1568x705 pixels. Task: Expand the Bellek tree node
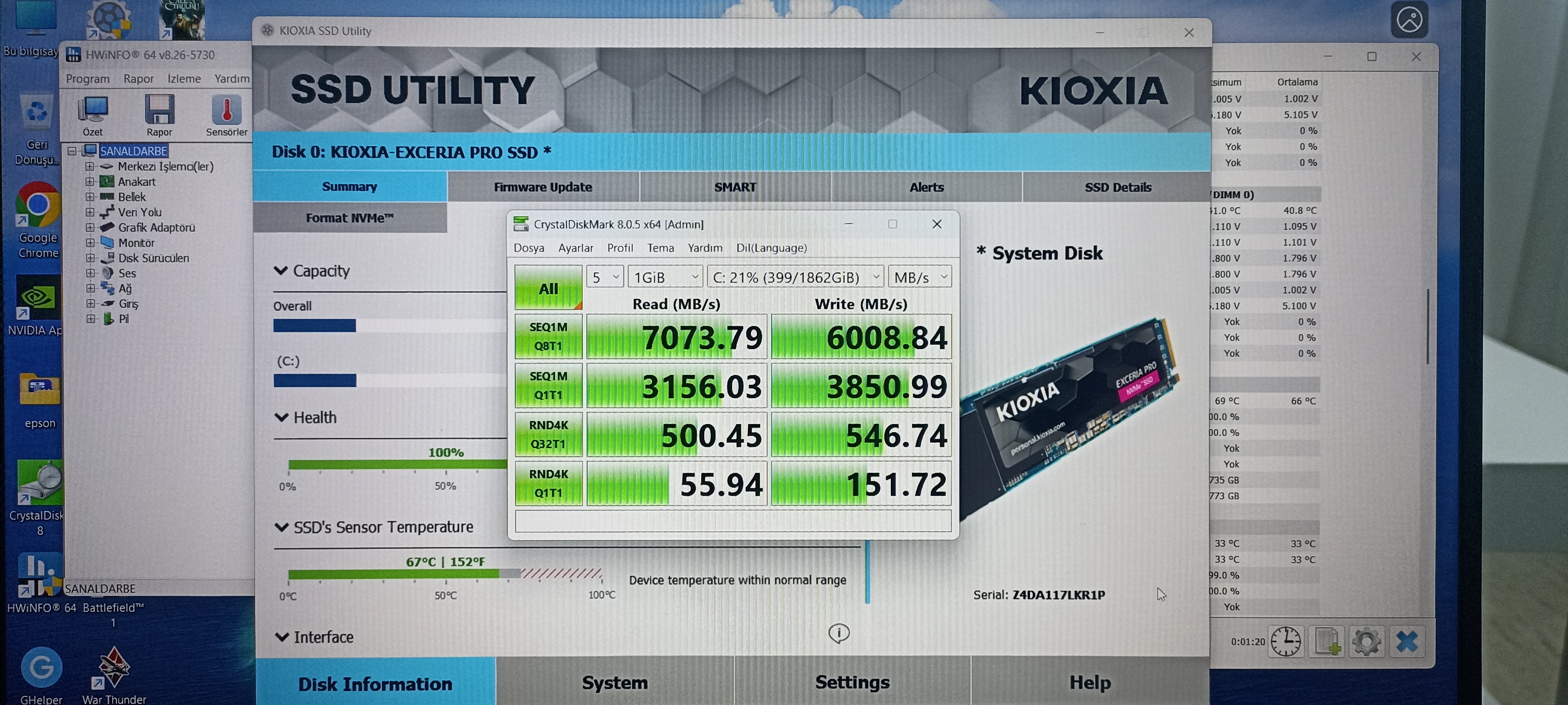(90, 197)
